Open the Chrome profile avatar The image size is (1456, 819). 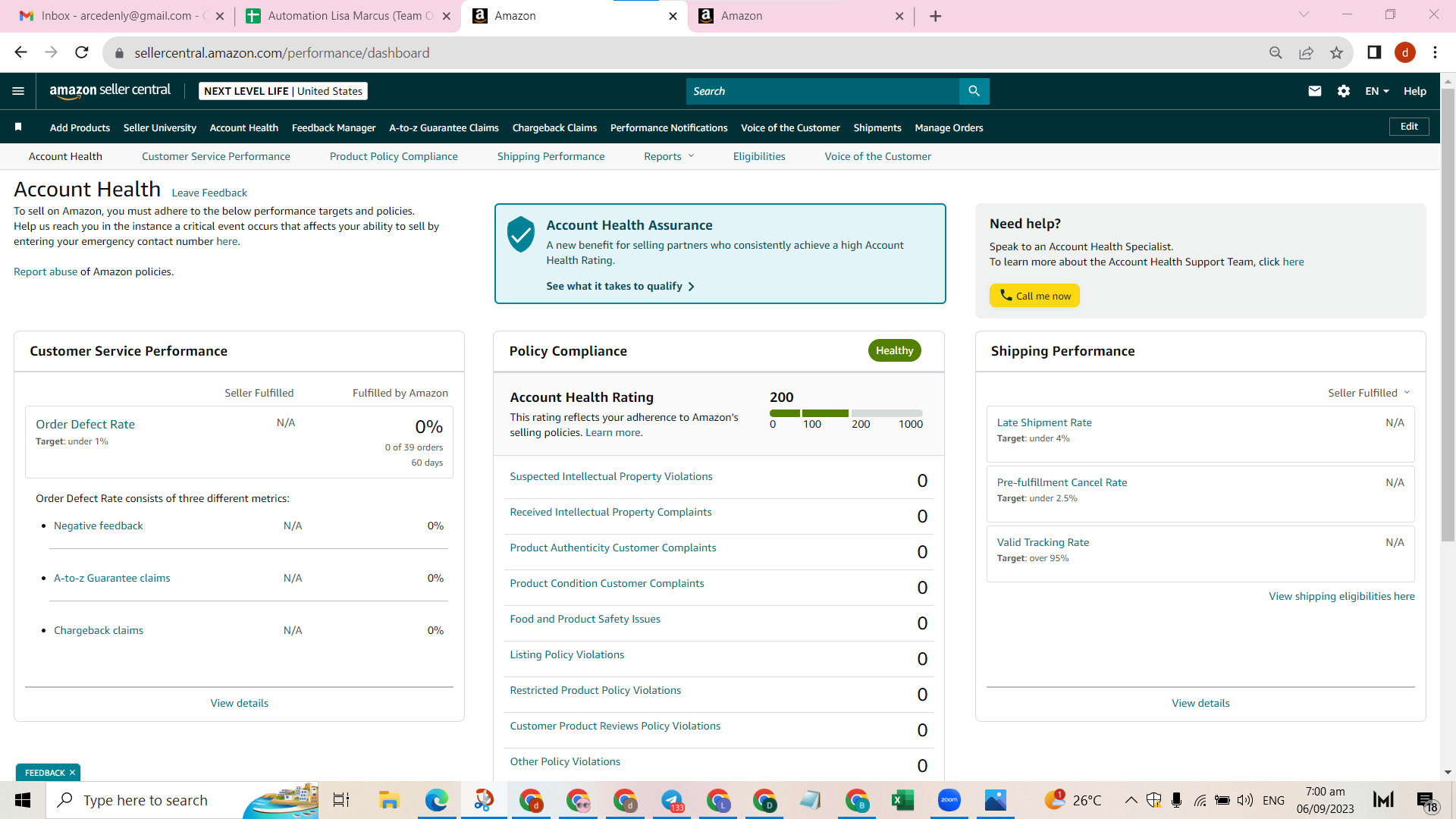(1405, 52)
